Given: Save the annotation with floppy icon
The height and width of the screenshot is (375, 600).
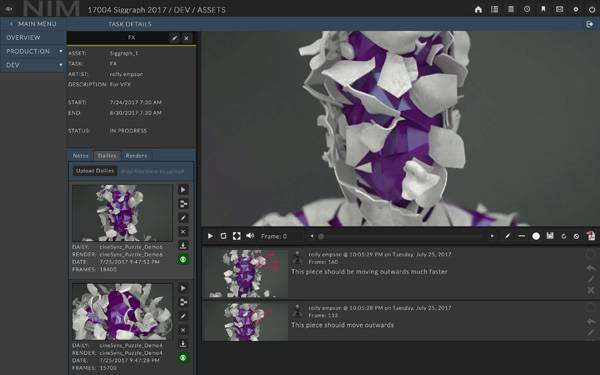Looking at the screenshot, I should click(550, 236).
